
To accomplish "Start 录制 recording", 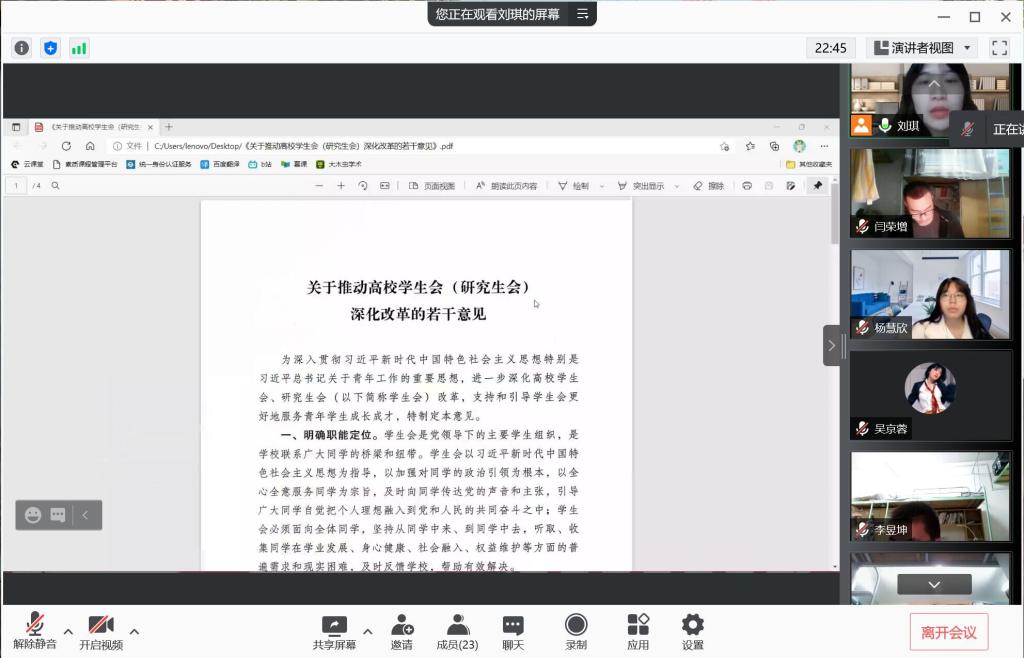I will 576,632.
